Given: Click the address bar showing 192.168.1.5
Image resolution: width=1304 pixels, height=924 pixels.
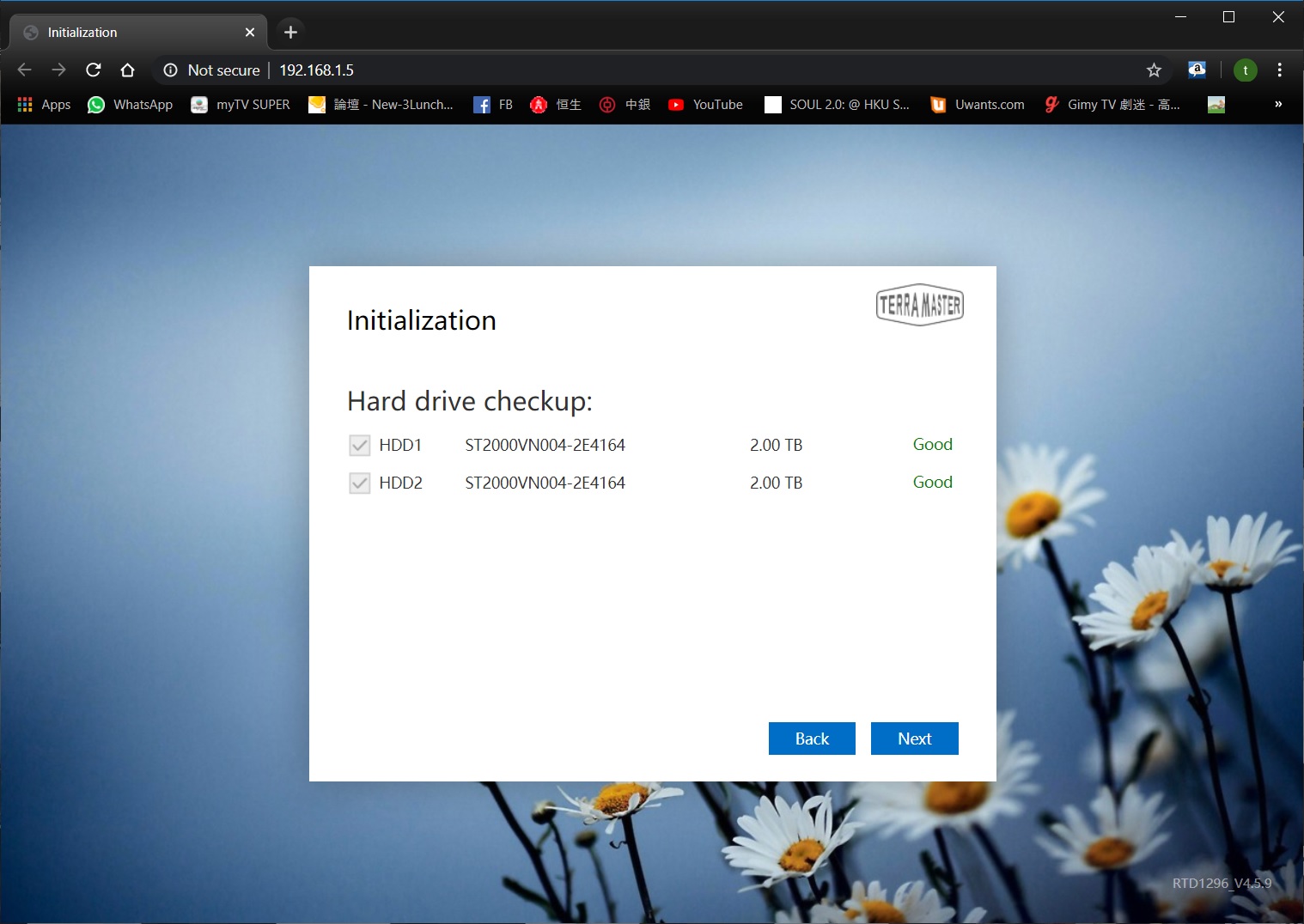Looking at the screenshot, I should coord(601,70).
